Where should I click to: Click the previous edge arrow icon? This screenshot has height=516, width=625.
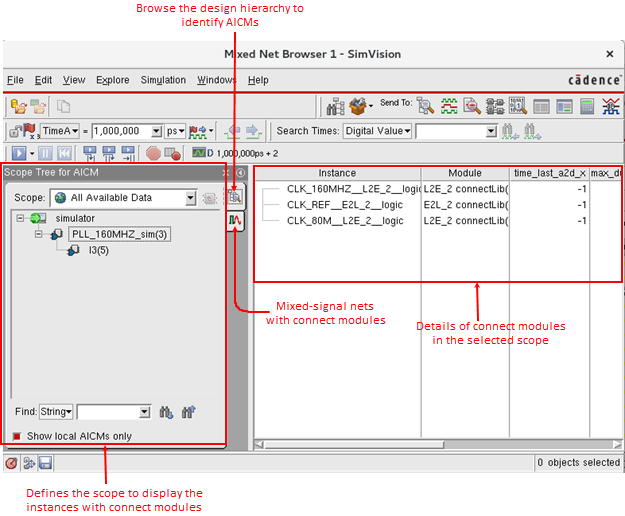(x=232, y=131)
